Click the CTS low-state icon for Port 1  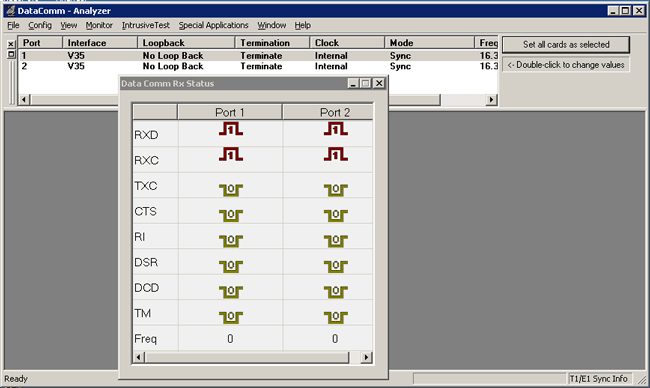point(231,216)
